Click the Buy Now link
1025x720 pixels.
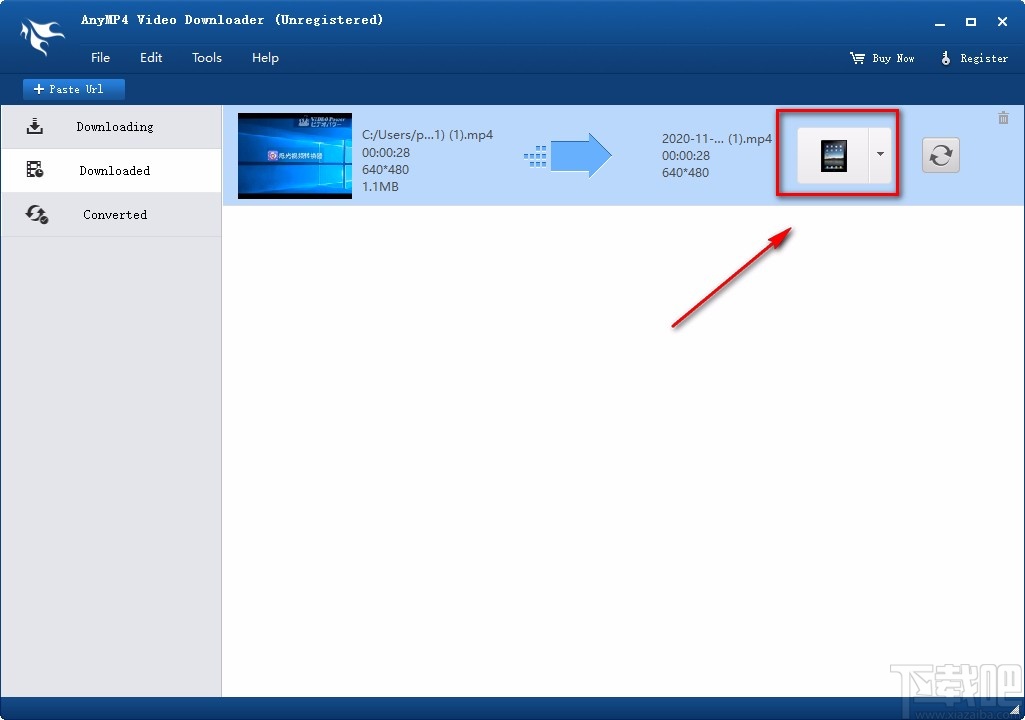(893, 58)
